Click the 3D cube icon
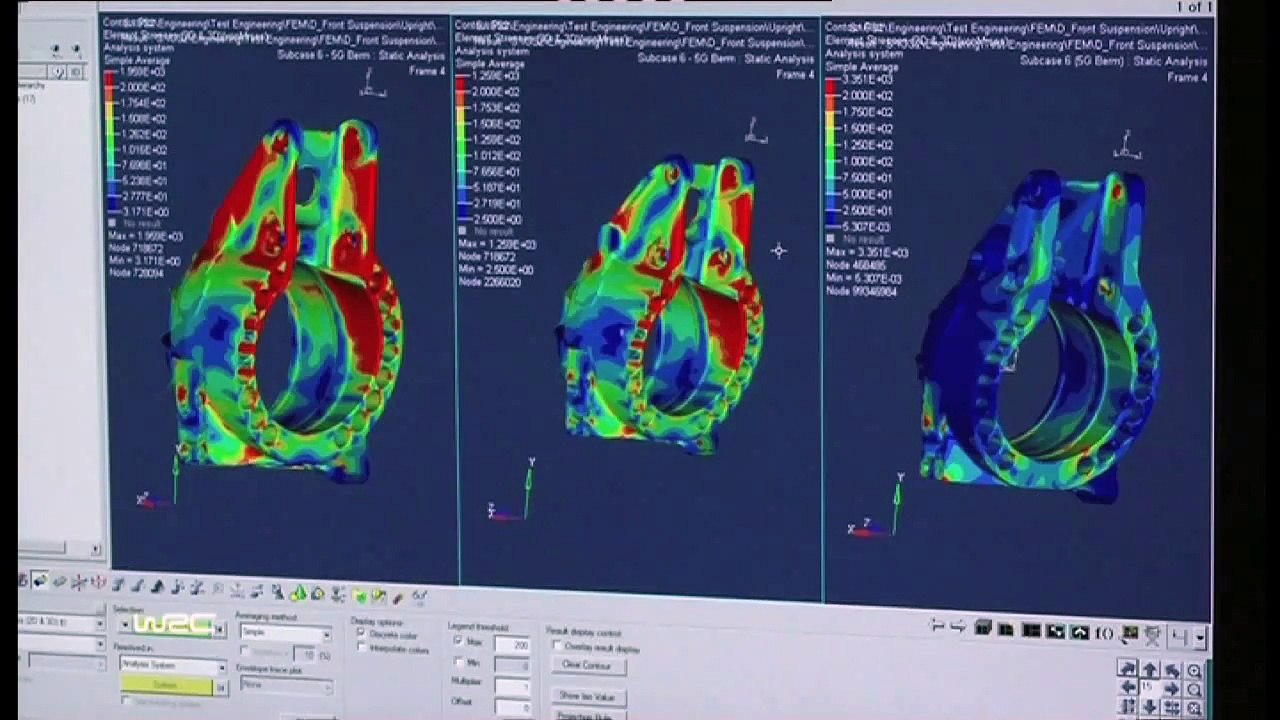This screenshot has width=1280, height=720. coord(983,627)
